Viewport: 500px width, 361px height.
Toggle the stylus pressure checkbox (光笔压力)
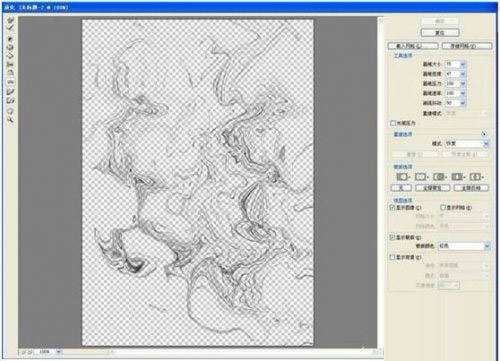(x=393, y=123)
